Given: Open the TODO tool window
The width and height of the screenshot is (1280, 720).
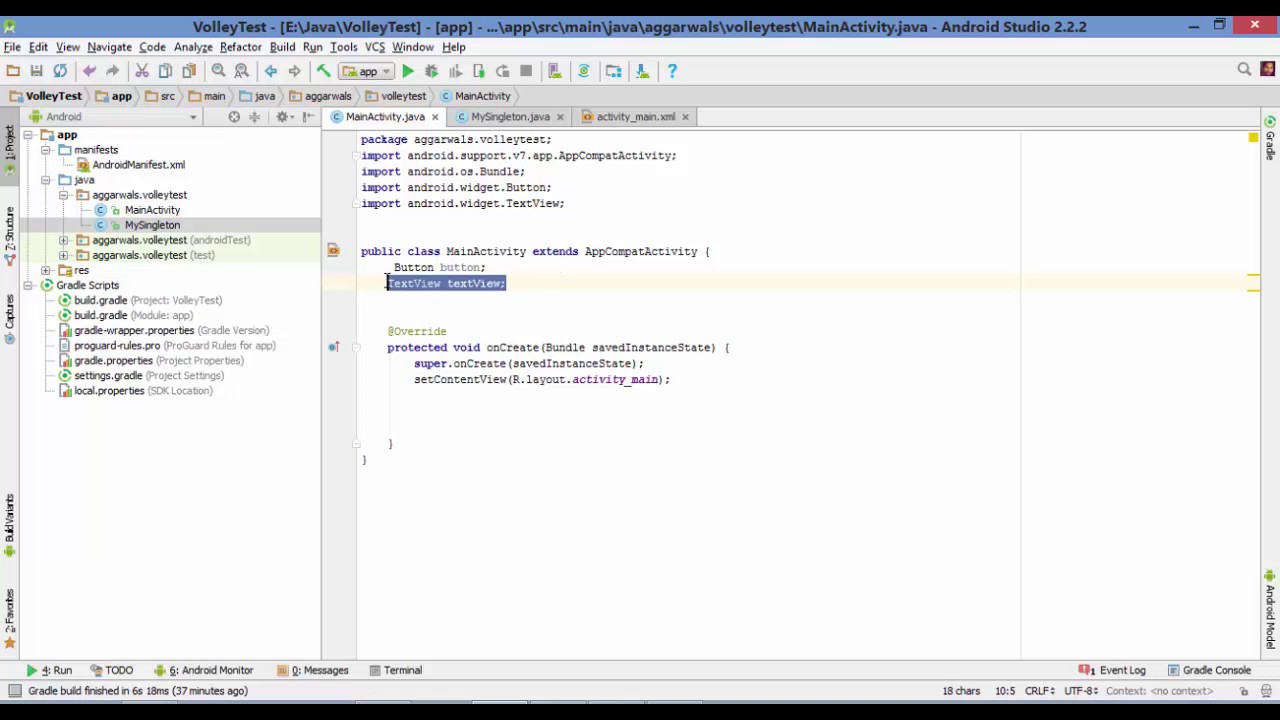Looking at the screenshot, I should click(111, 670).
